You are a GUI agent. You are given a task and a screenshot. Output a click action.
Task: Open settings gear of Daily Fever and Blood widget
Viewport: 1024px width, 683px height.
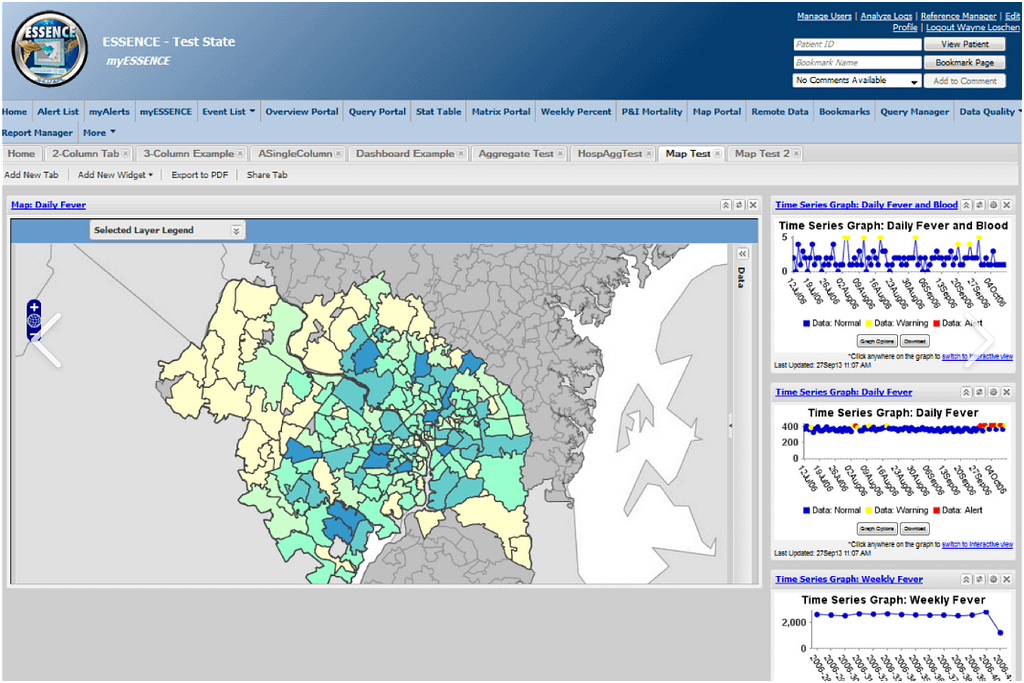(993, 205)
